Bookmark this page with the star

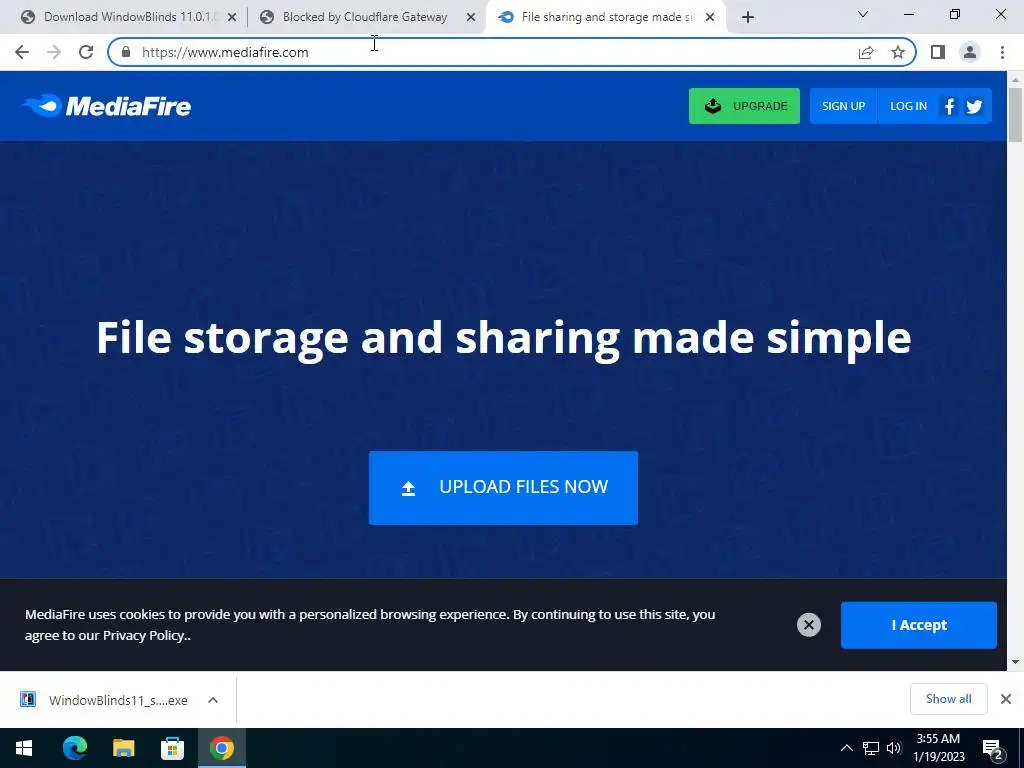point(898,52)
